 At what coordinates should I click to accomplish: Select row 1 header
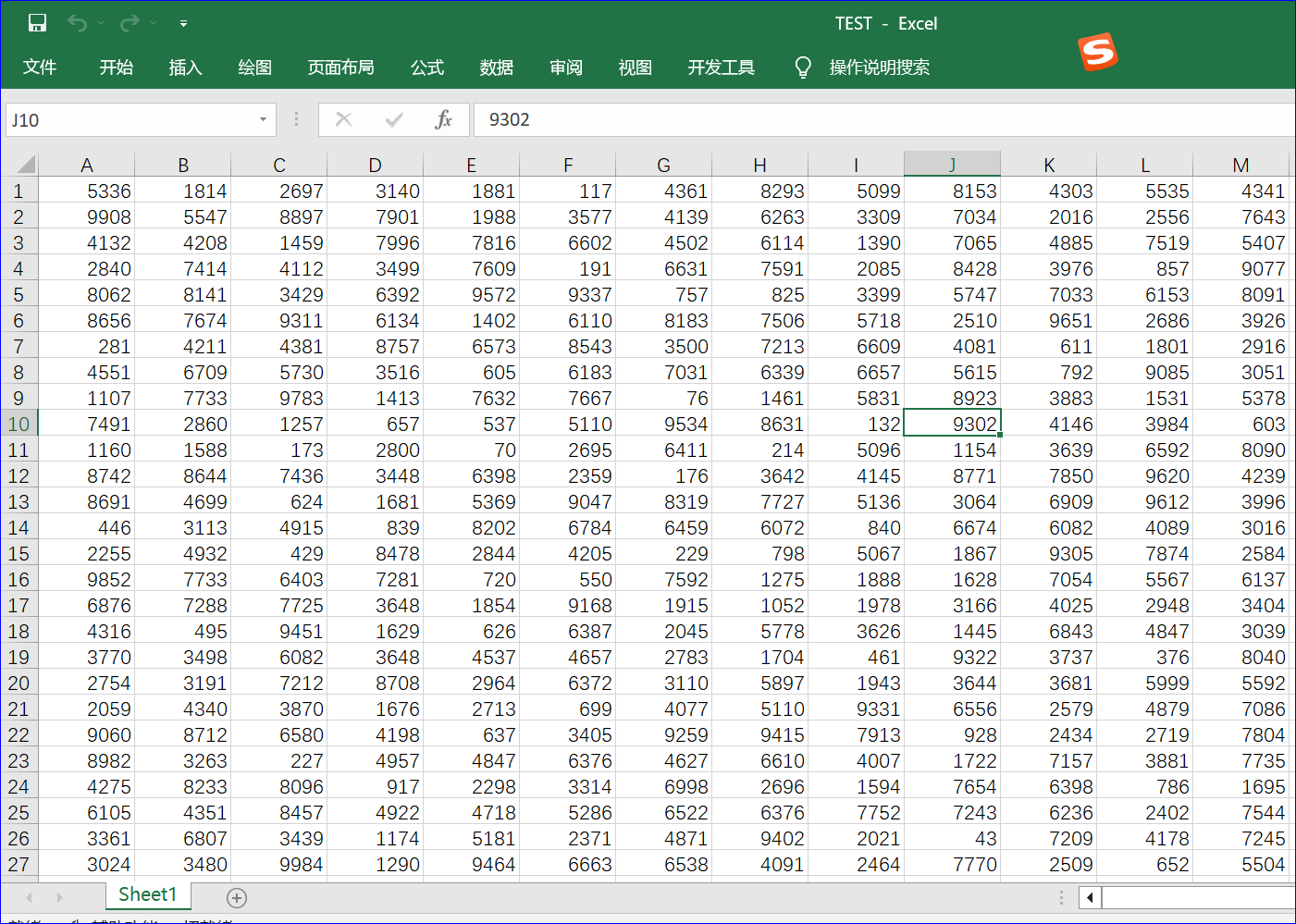pyautogui.click(x=19, y=191)
